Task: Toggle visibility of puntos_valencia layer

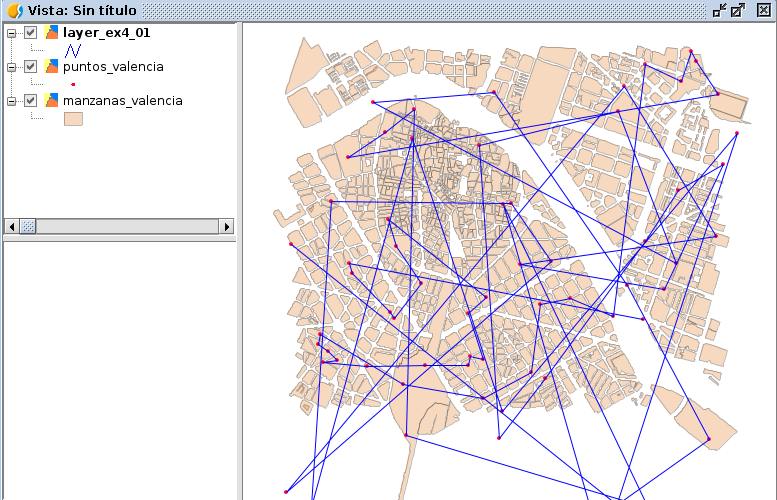Action: tap(31, 66)
